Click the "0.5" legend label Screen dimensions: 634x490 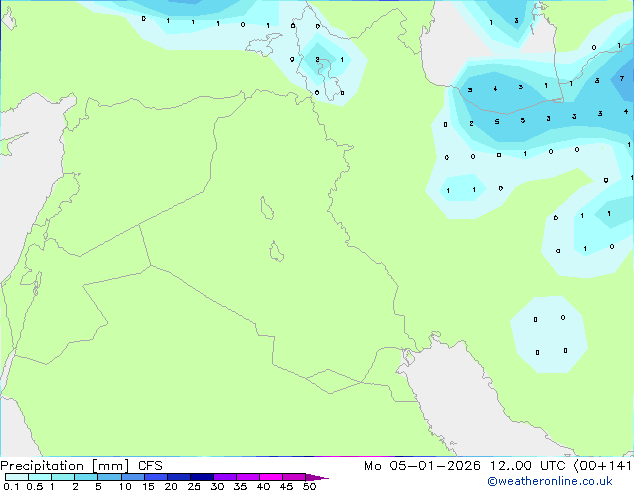(34, 486)
